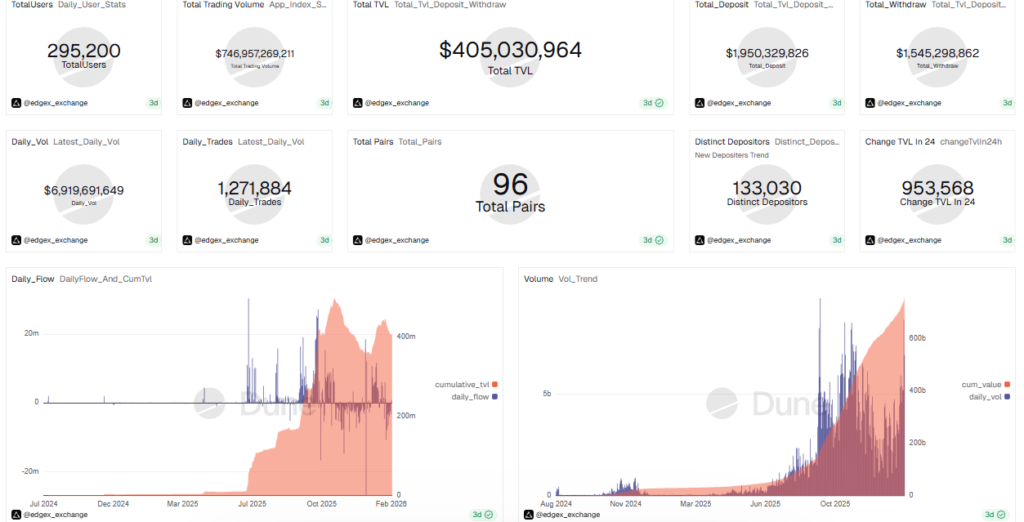Click the author avatar icon in Daily_Vol card

pyautogui.click(x=16, y=240)
